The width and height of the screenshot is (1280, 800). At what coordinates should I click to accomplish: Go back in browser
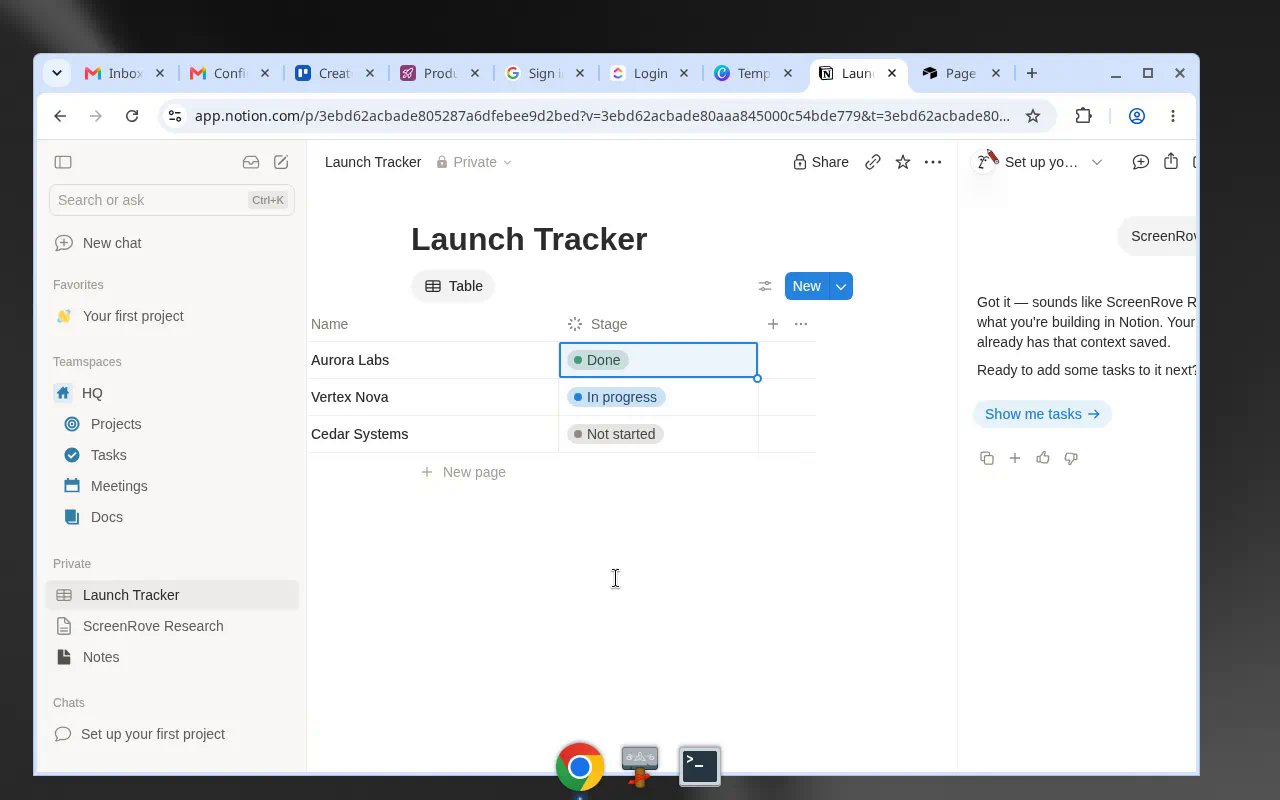pos(60,116)
